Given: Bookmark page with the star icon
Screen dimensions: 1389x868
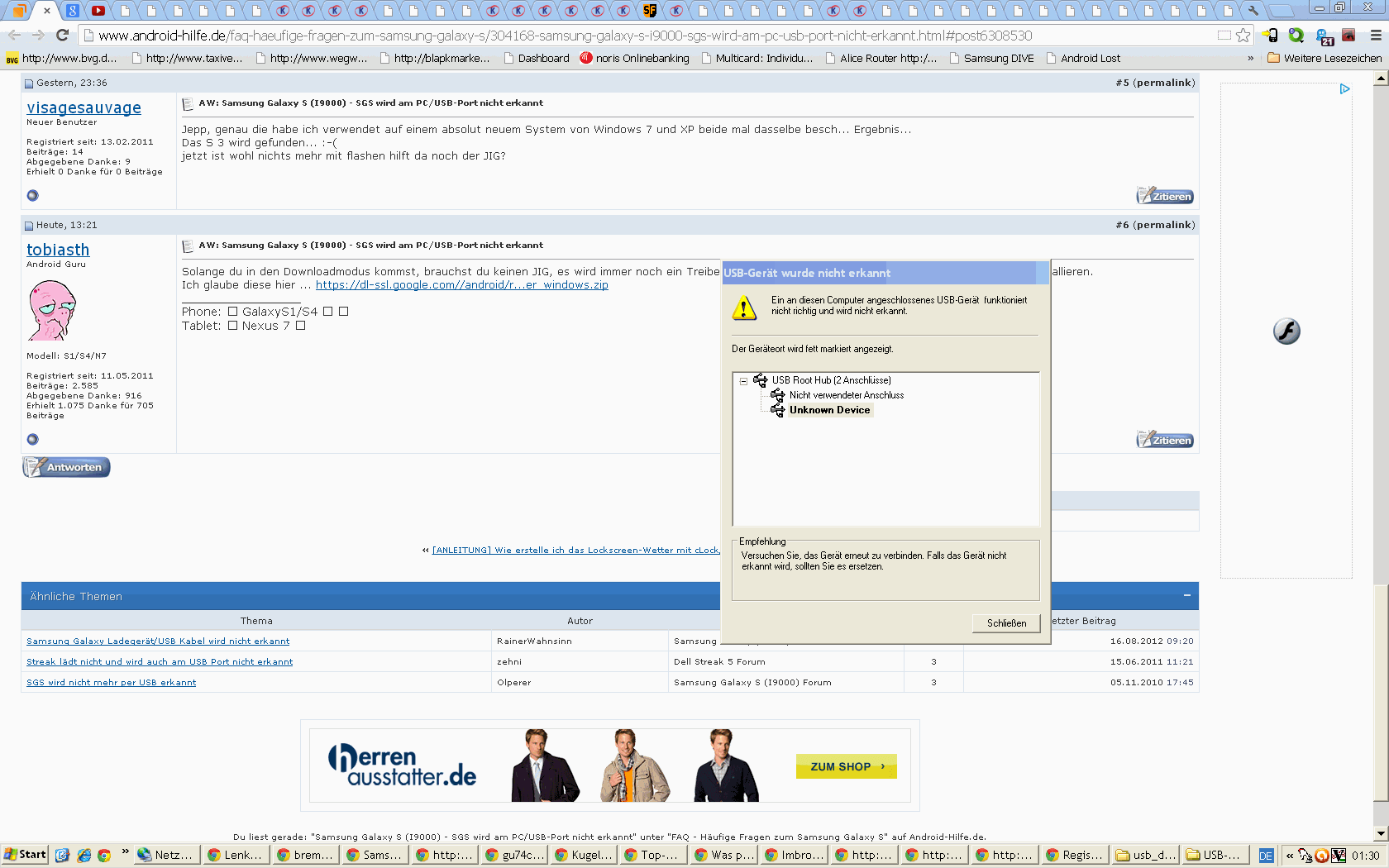Looking at the screenshot, I should (x=1243, y=36).
